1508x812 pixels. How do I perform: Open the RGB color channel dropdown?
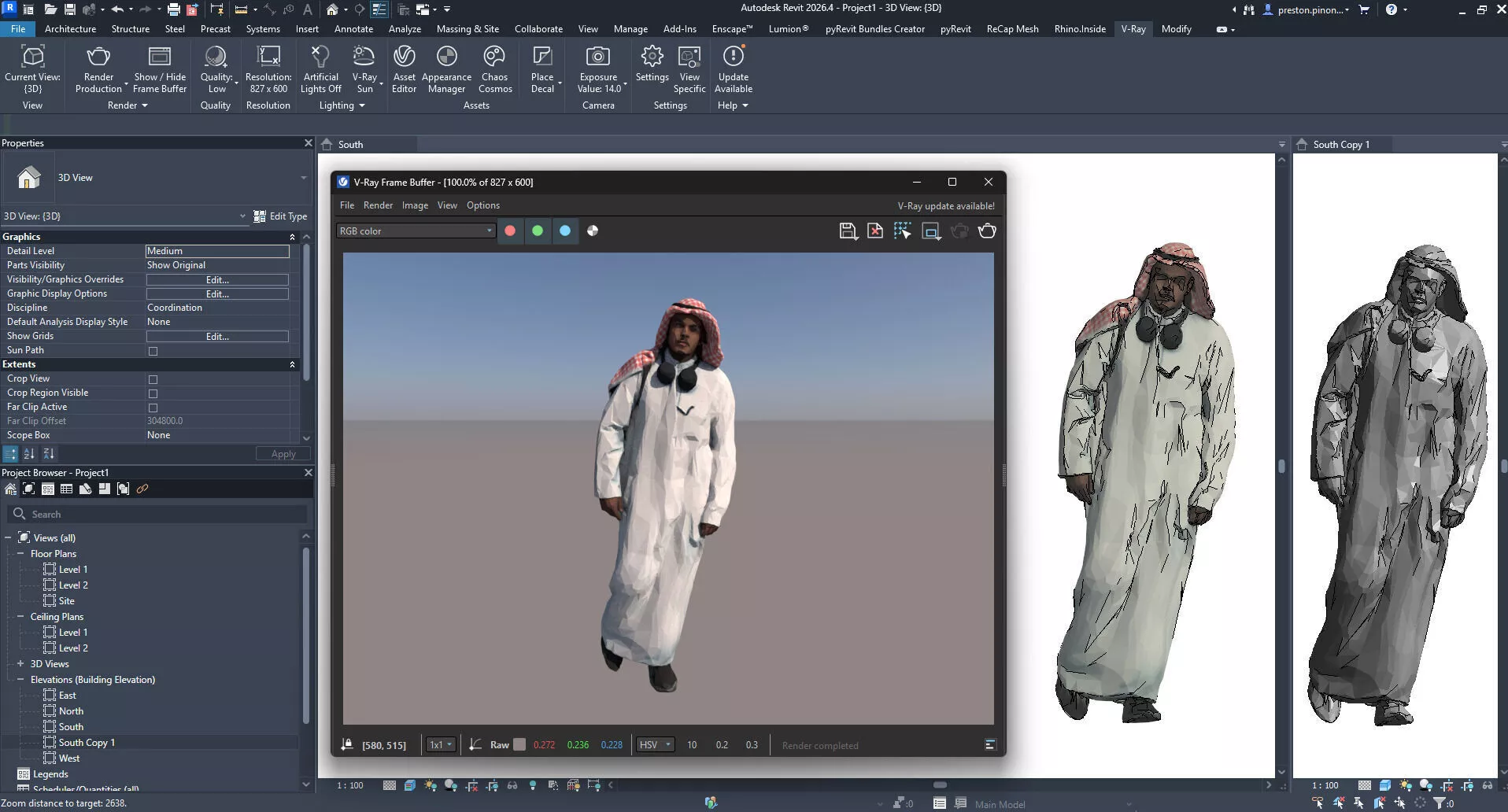[416, 231]
